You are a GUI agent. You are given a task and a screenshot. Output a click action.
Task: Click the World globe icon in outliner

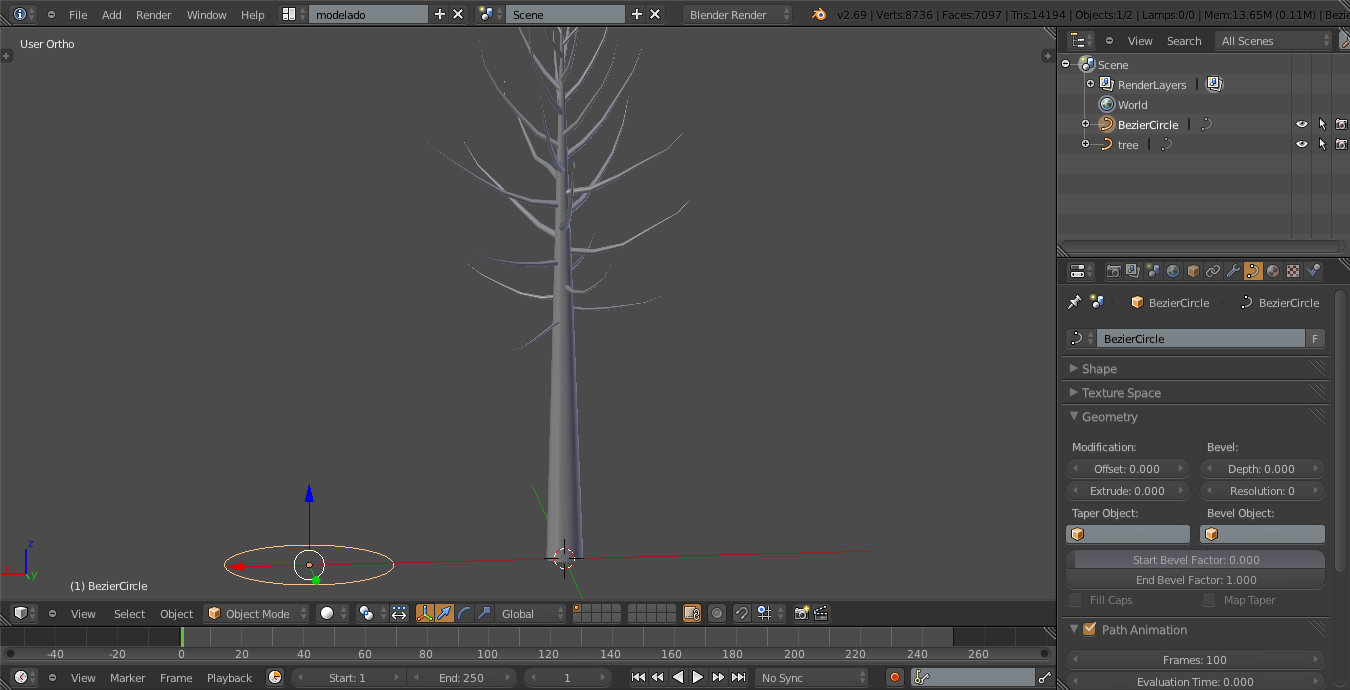click(x=1106, y=104)
